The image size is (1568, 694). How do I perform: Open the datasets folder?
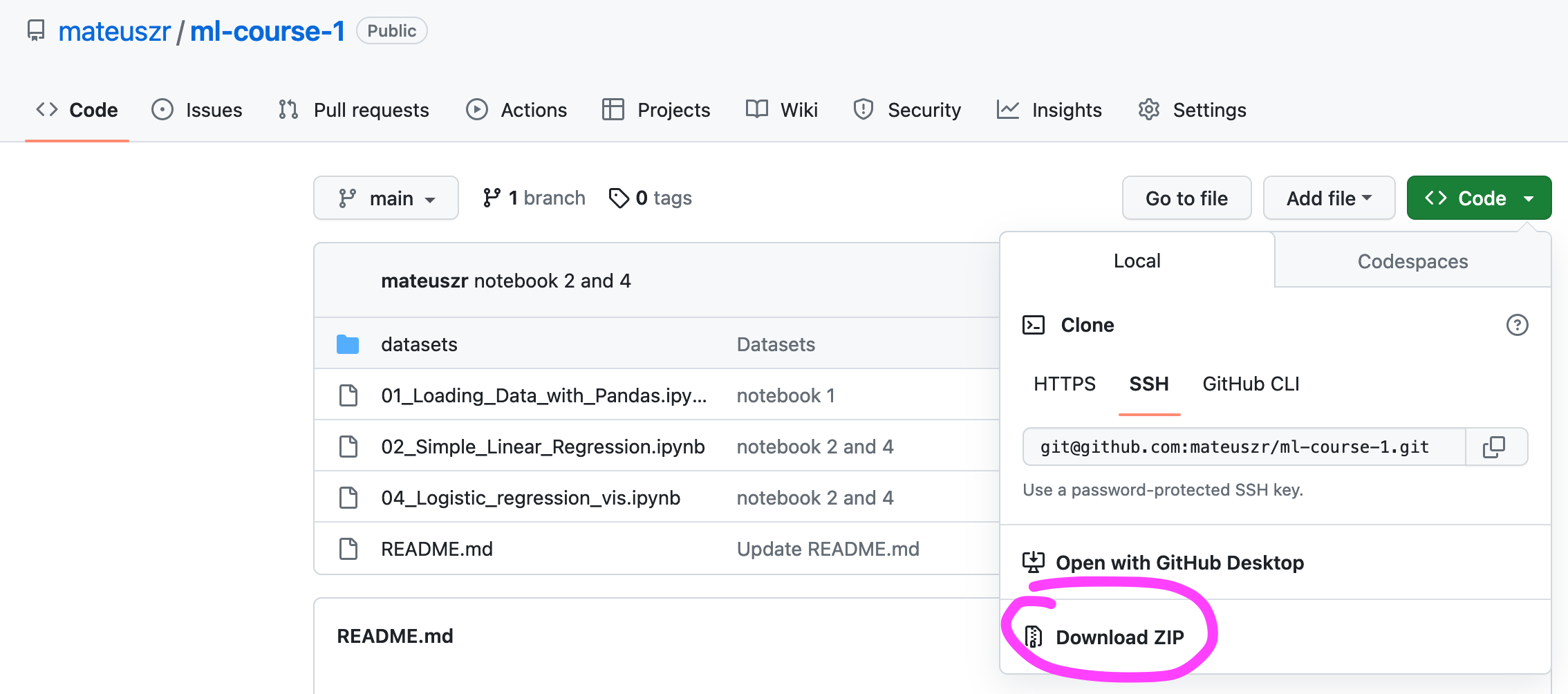[x=419, y=344]
